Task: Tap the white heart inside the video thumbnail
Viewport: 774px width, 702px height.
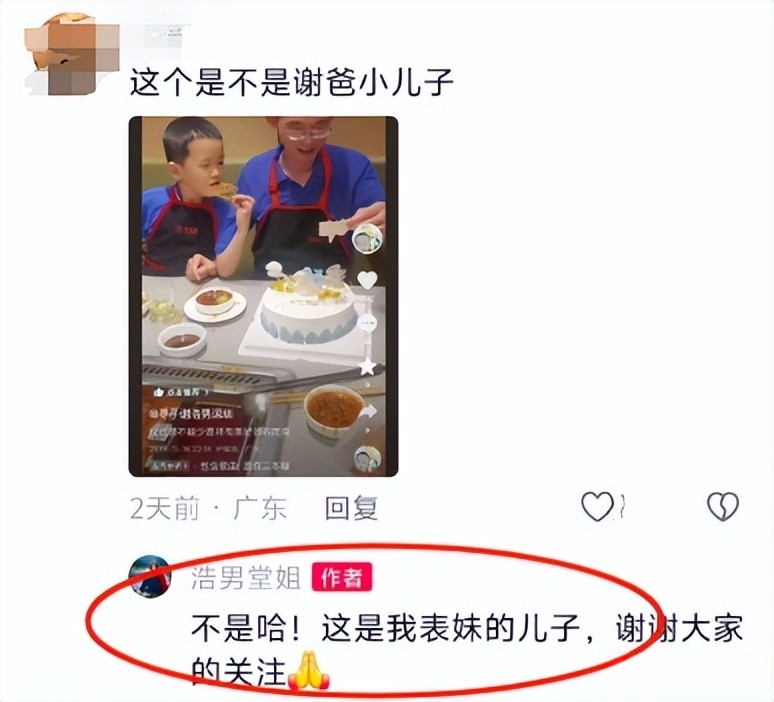Action: pos(367,280)
